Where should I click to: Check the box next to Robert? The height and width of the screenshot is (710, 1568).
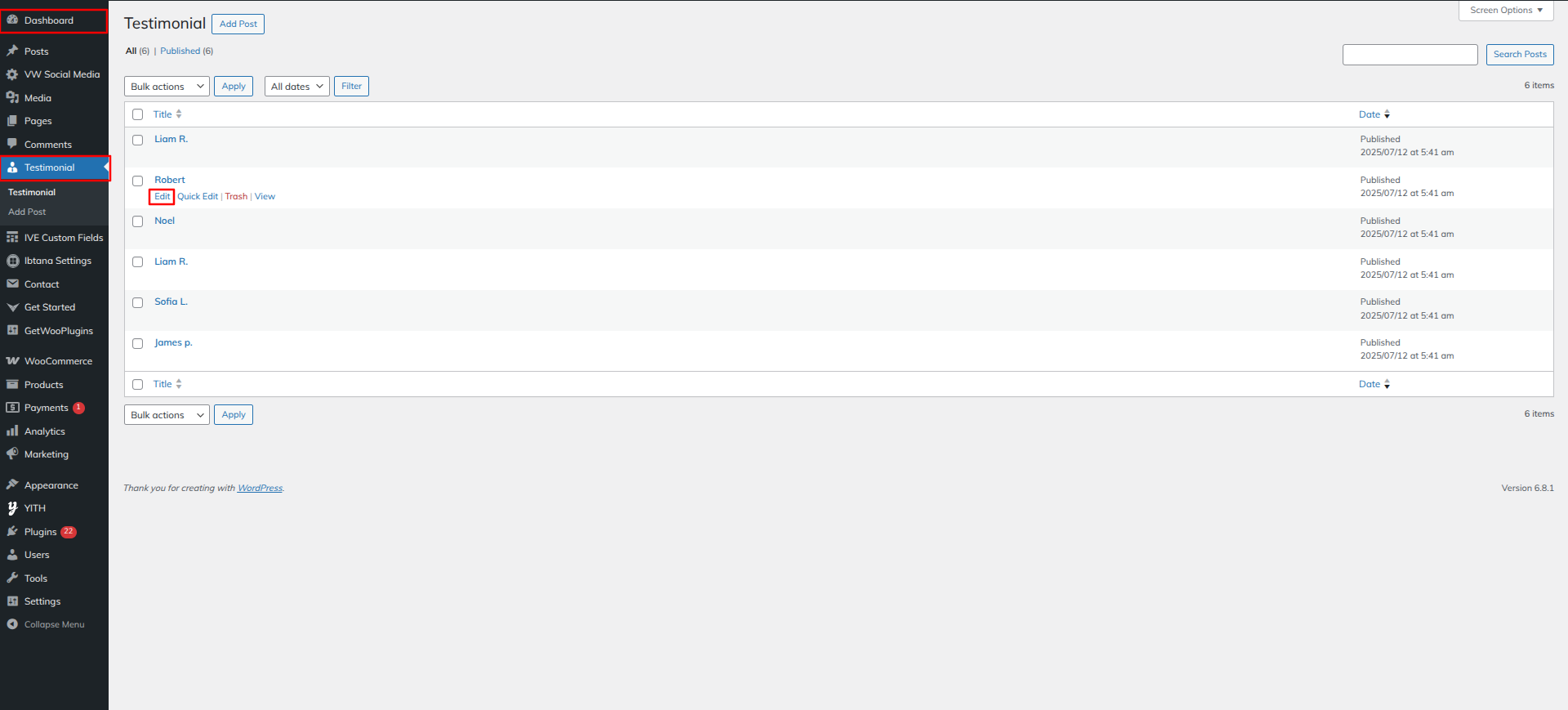(x=138, y=181)
